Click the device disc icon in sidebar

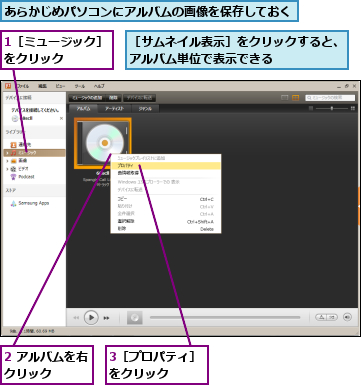(x=15, y=118)
